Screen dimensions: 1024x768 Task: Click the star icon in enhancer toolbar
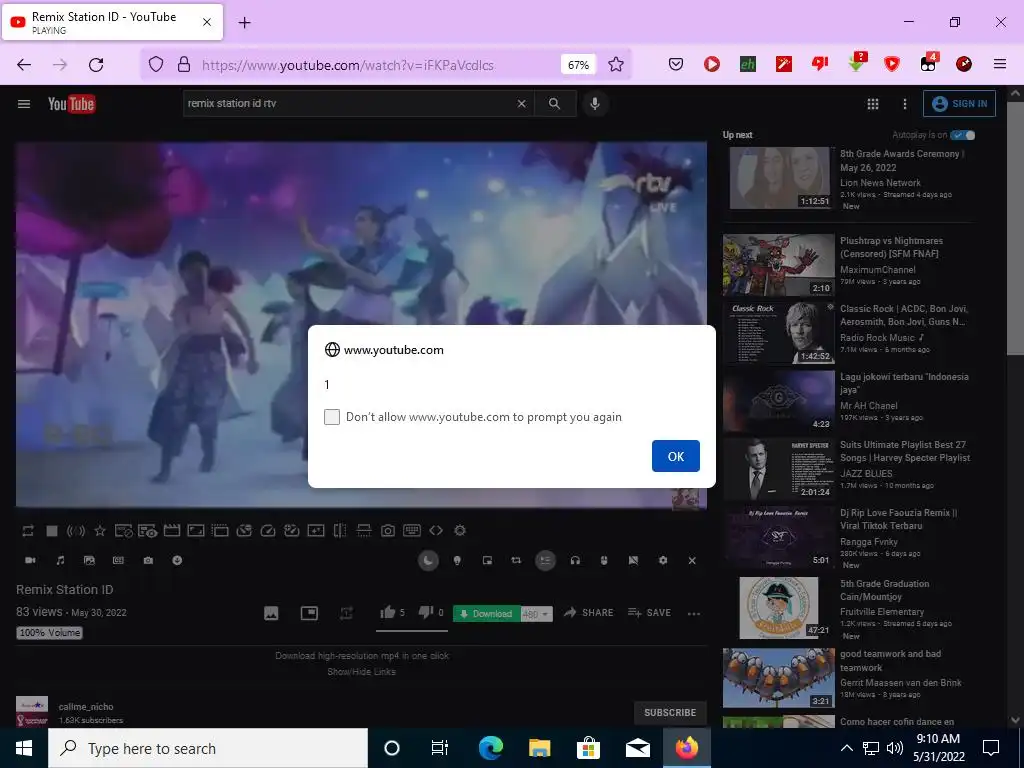tap(100, 531)
